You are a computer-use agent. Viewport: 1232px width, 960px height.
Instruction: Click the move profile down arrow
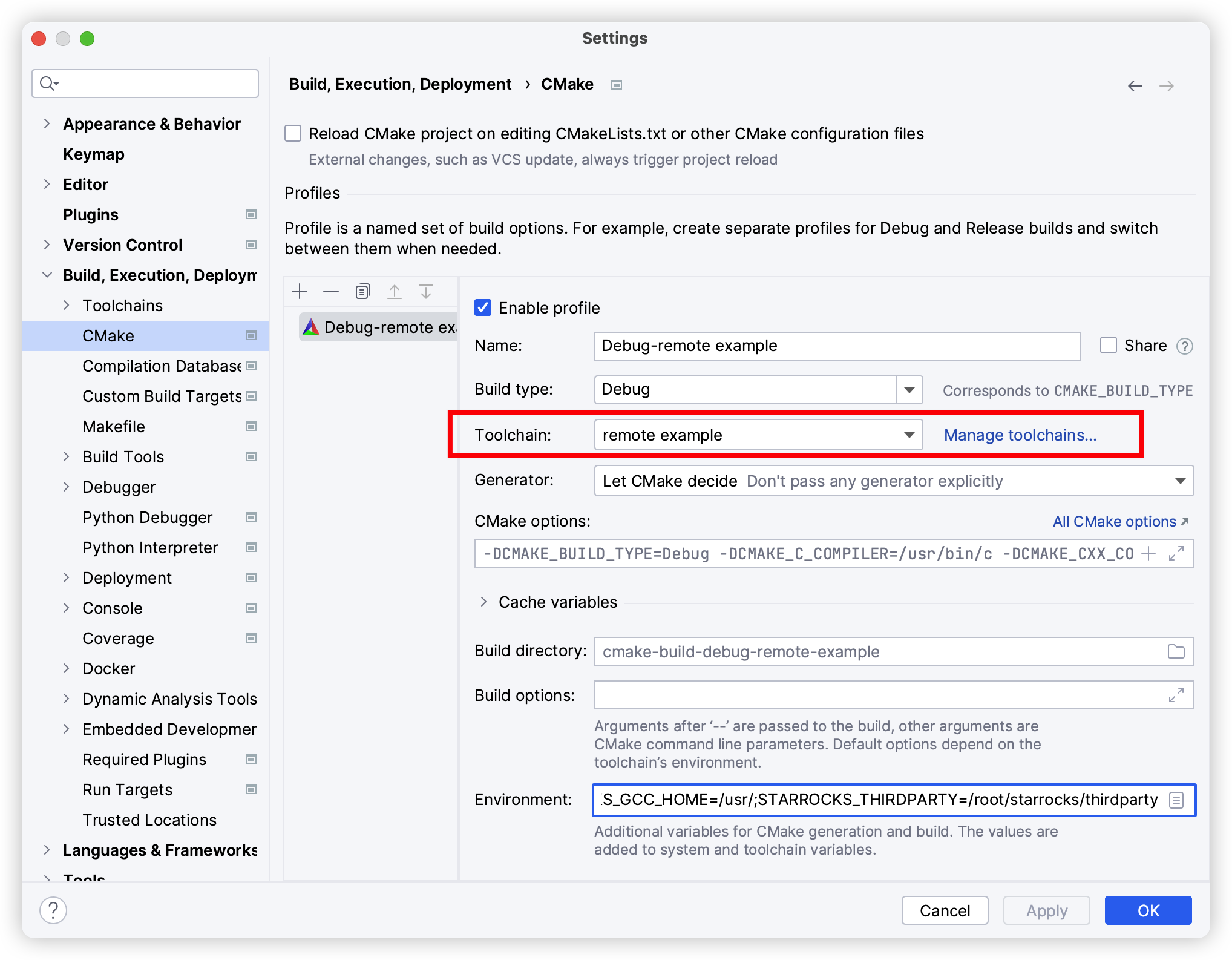(x=426, y=292)
